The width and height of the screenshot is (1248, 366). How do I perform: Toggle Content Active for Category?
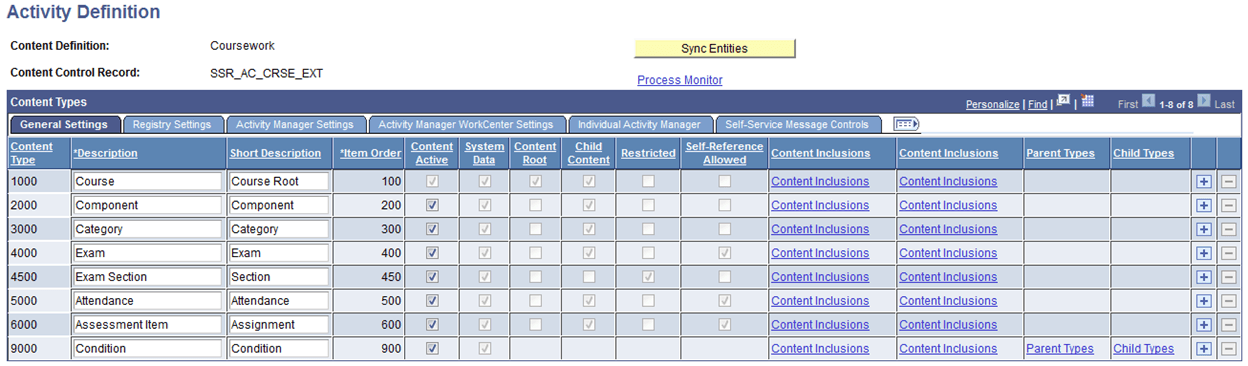pos(432,229)
